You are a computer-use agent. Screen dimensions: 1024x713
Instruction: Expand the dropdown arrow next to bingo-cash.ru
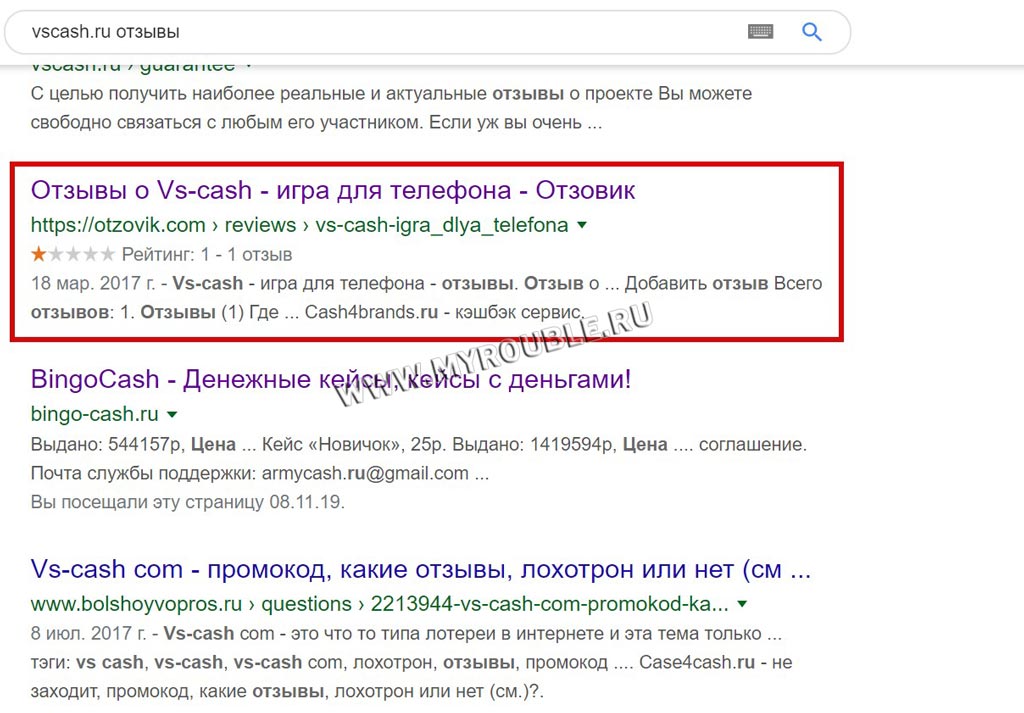coord(172,414)
